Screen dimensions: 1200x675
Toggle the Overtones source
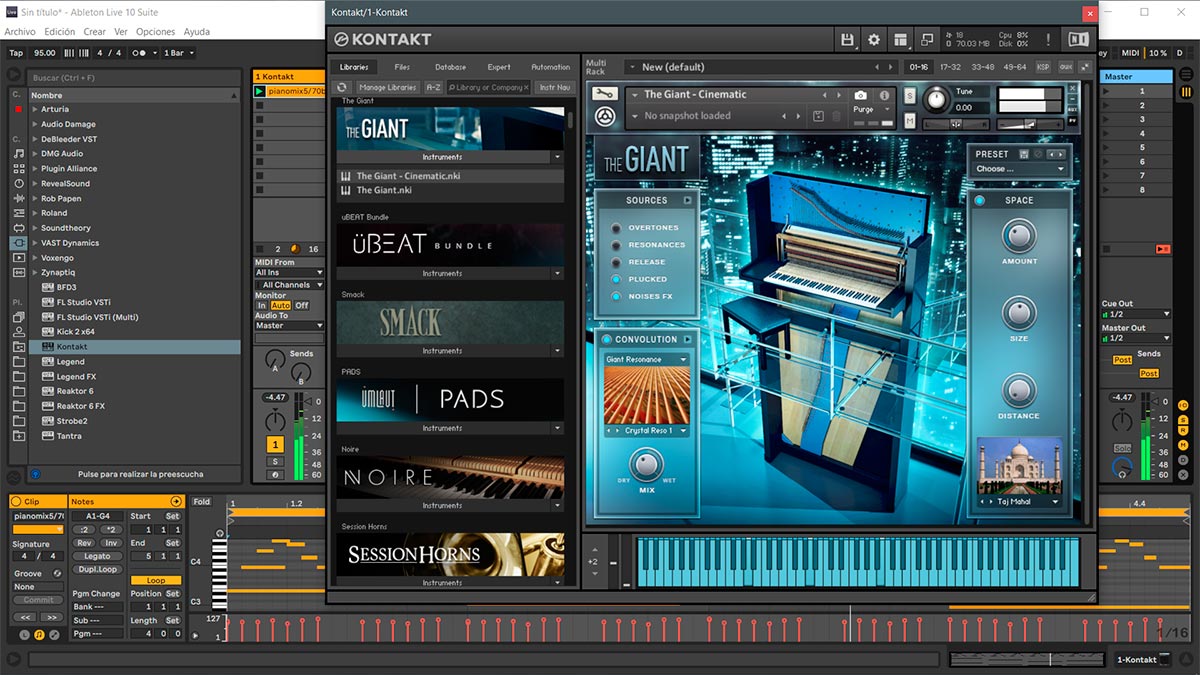[617, 228]
